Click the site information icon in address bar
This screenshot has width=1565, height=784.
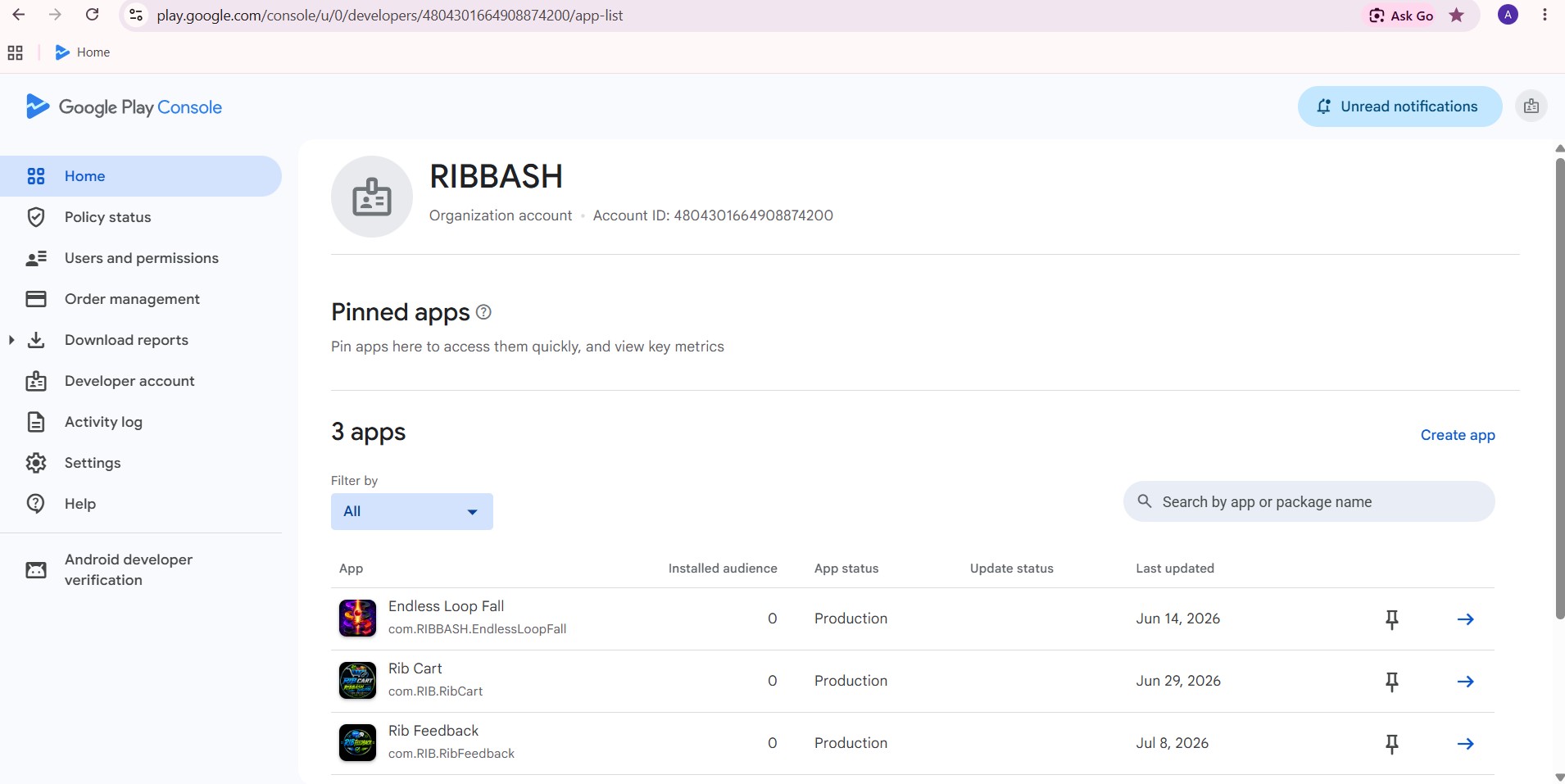(137, 16)
